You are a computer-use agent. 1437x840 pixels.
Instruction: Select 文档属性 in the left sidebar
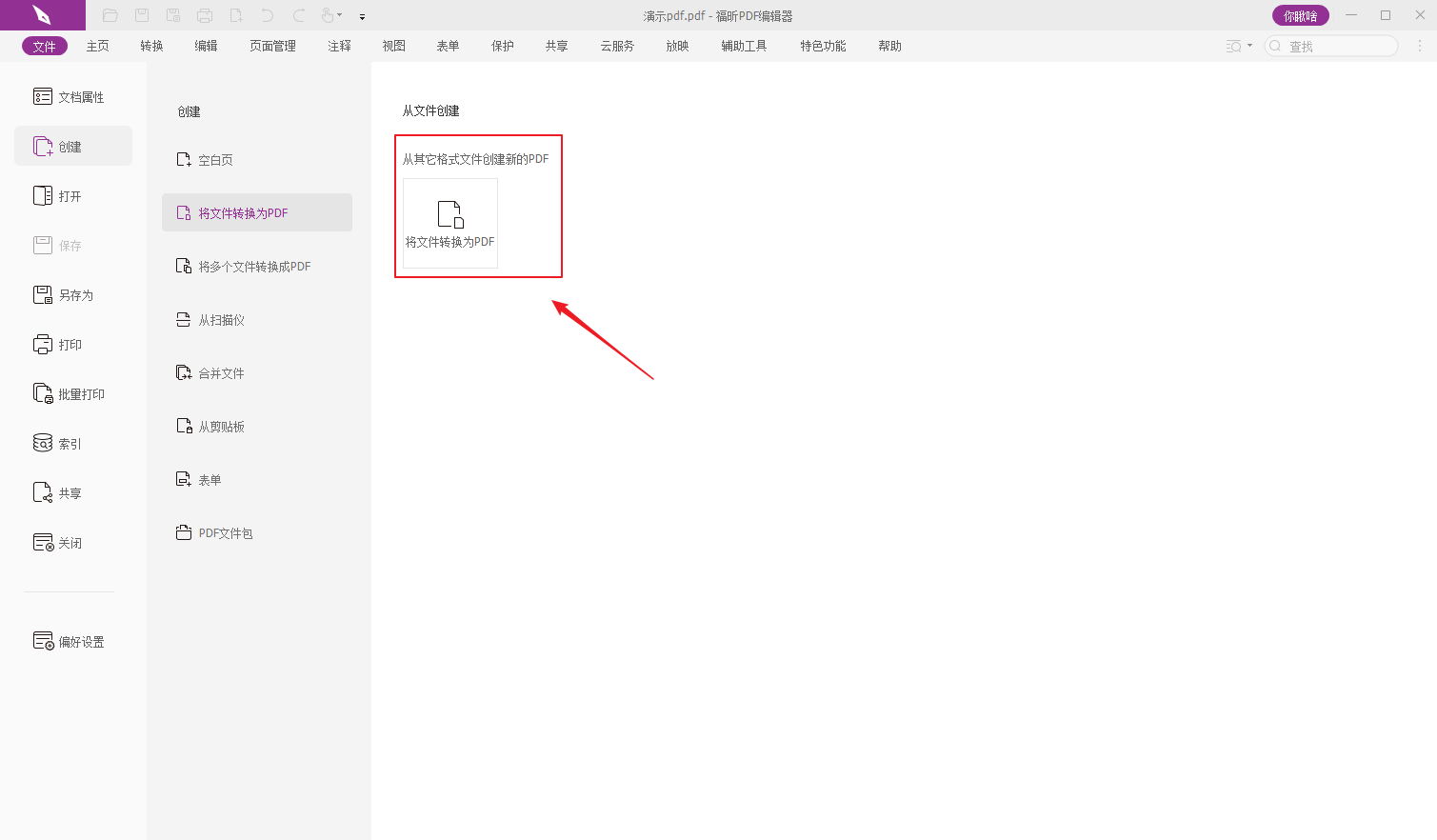click(x=72, y=97)
